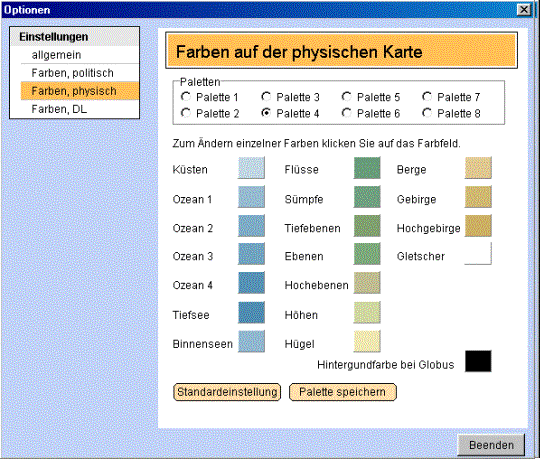Click the Beenden button
The image size is (540, 459).
coord(491,445)
